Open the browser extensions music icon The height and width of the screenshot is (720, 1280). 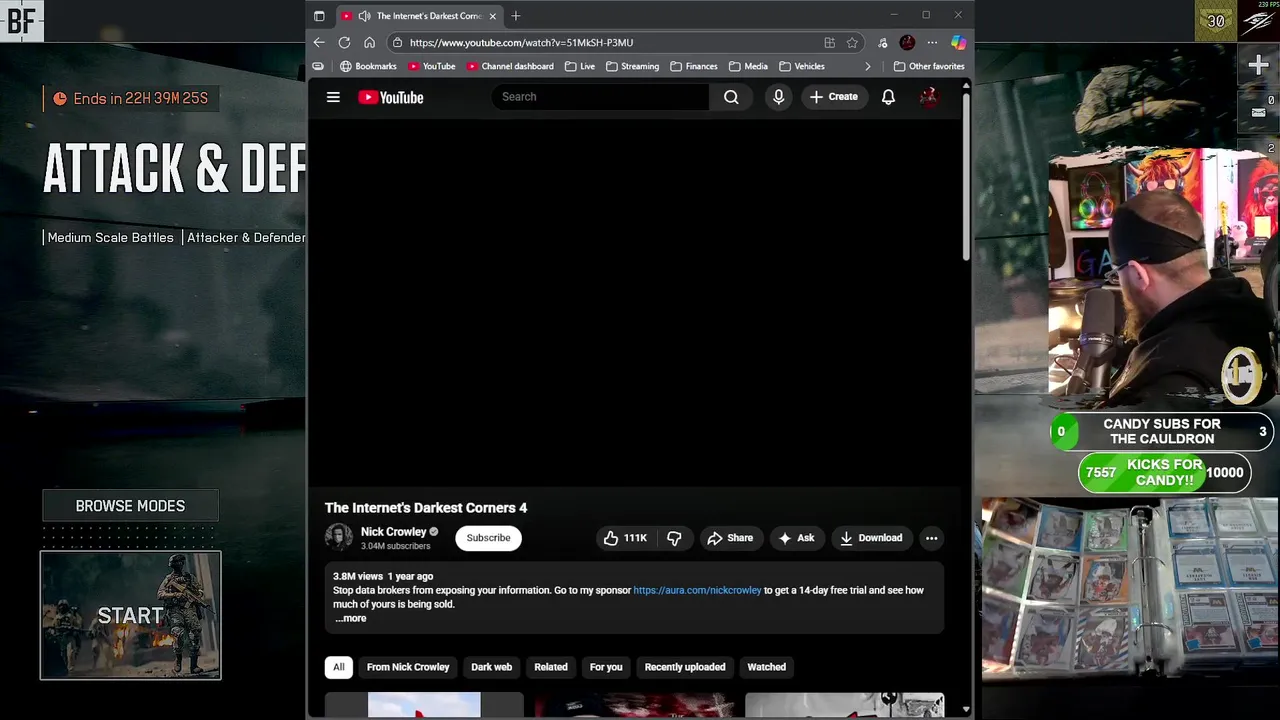(x=882, y=43)
